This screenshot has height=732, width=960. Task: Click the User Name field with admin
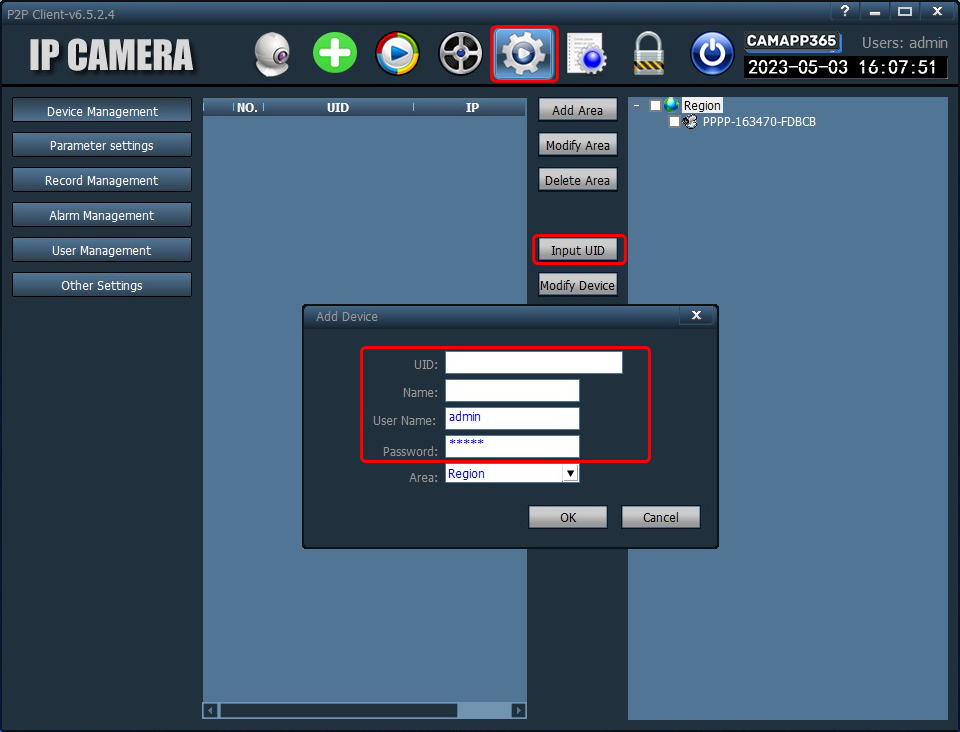coord(512,419)
